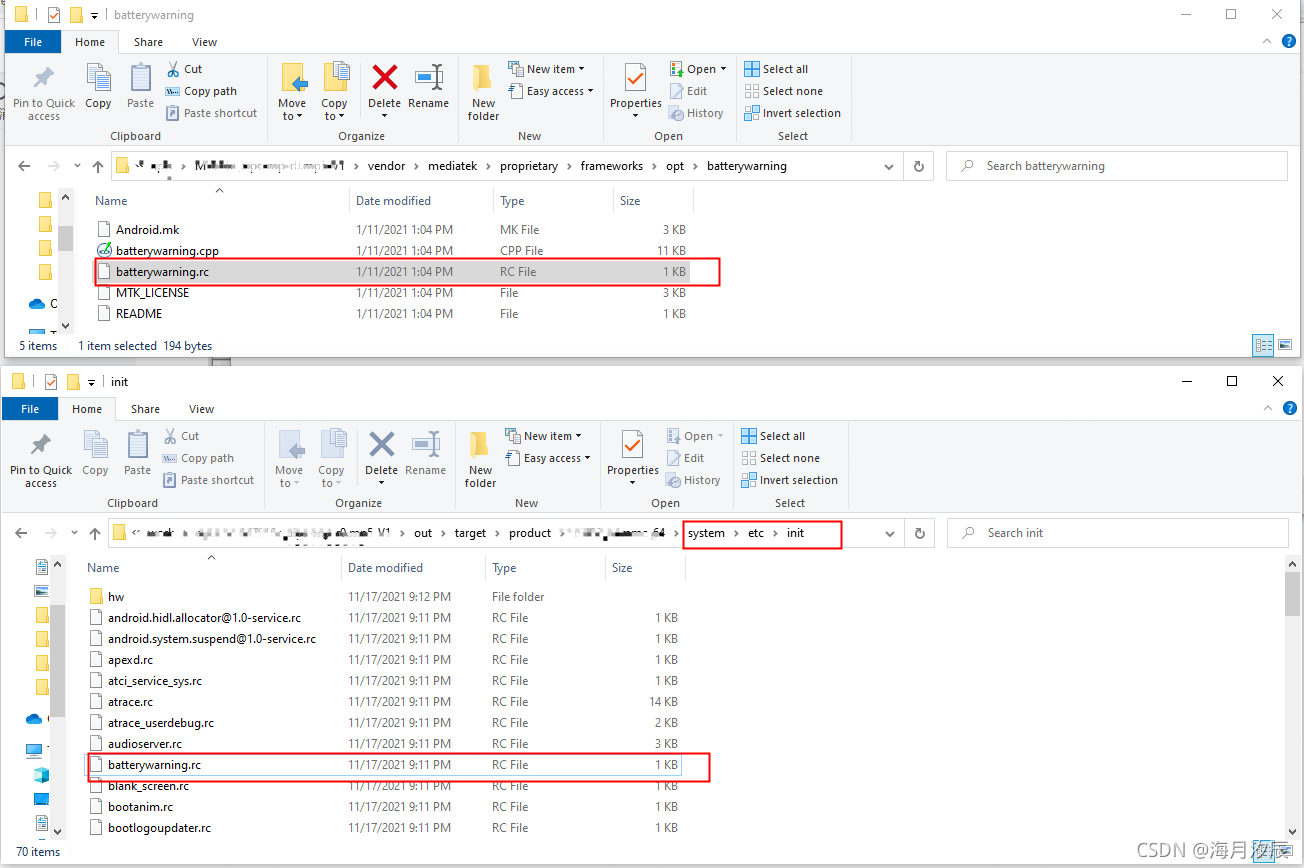Open the View tab in init window
The width and height of the screenshot is (1304, 868).
tap(201, 408)
